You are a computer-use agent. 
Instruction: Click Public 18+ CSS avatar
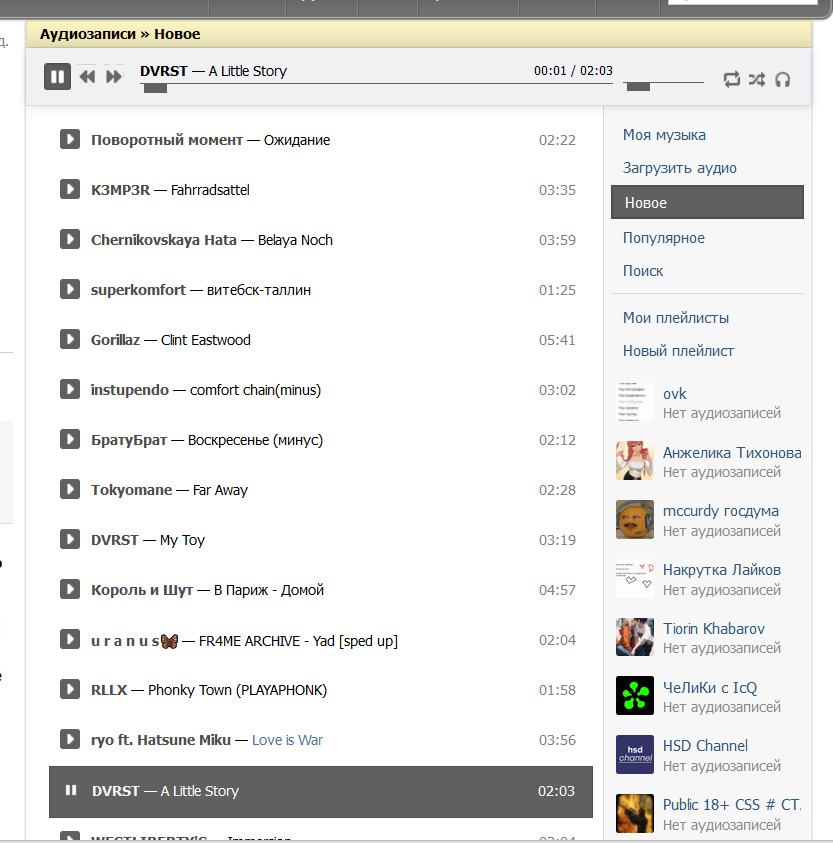pyautogui.click(x=635, y=813)
